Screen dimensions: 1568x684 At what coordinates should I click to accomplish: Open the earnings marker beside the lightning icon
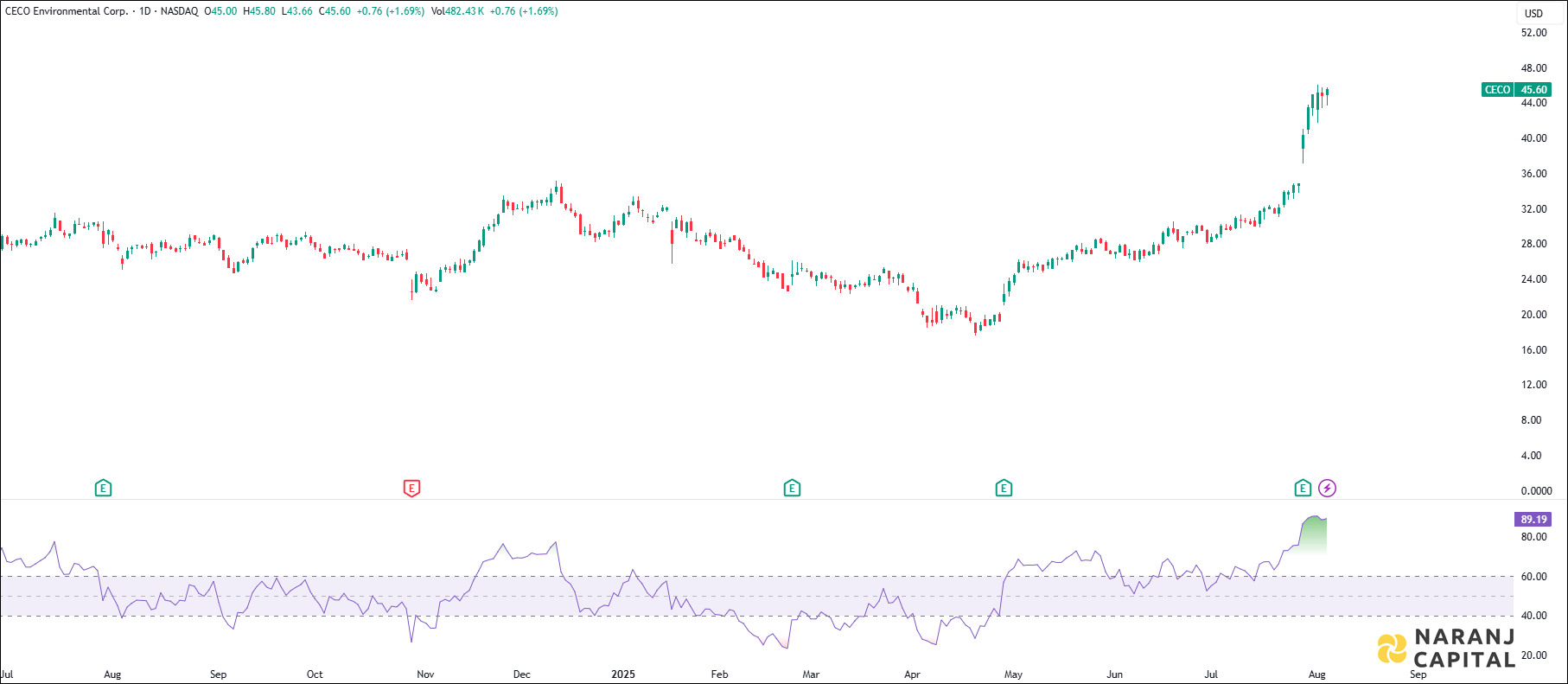pyautogui.click(x=1303, y=489)
